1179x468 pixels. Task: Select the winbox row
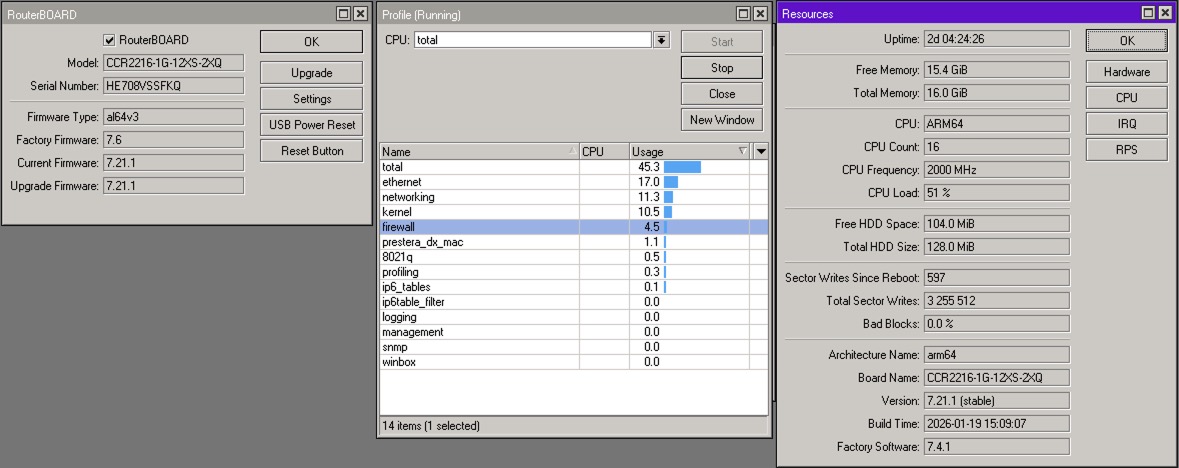coord(574,362)
